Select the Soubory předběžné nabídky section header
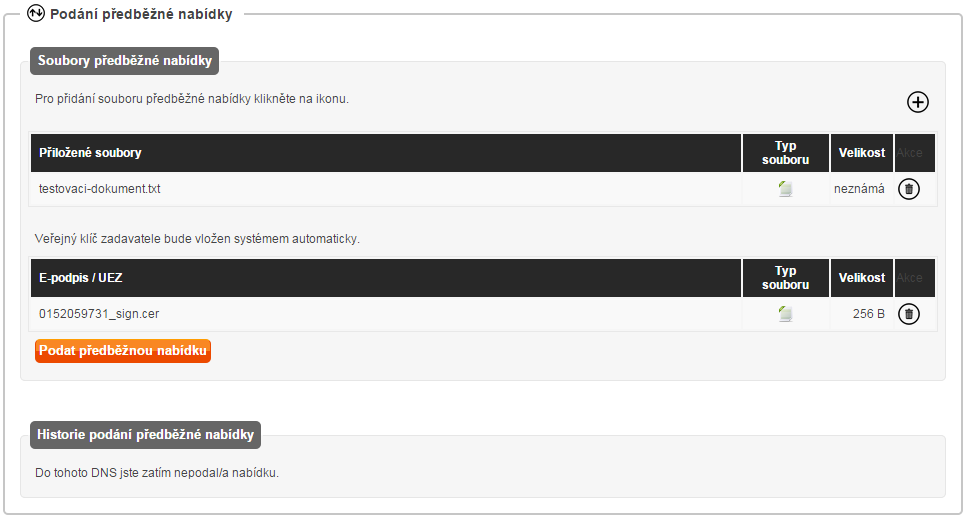Image resolution: width=966 pixels, height=517 pixels. [x=124, y=61]
